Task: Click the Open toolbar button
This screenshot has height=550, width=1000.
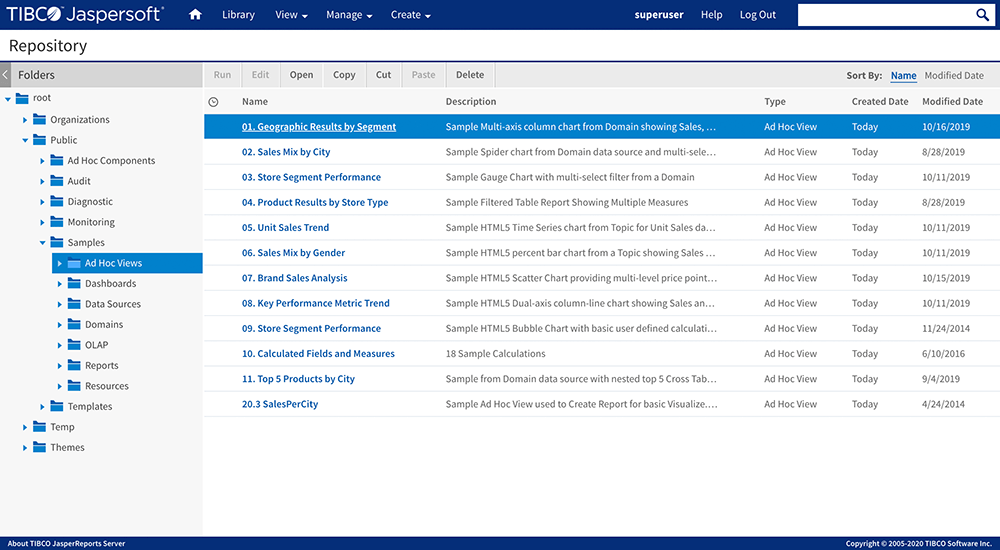Action: pyautogui.click(x=301, y=75)
